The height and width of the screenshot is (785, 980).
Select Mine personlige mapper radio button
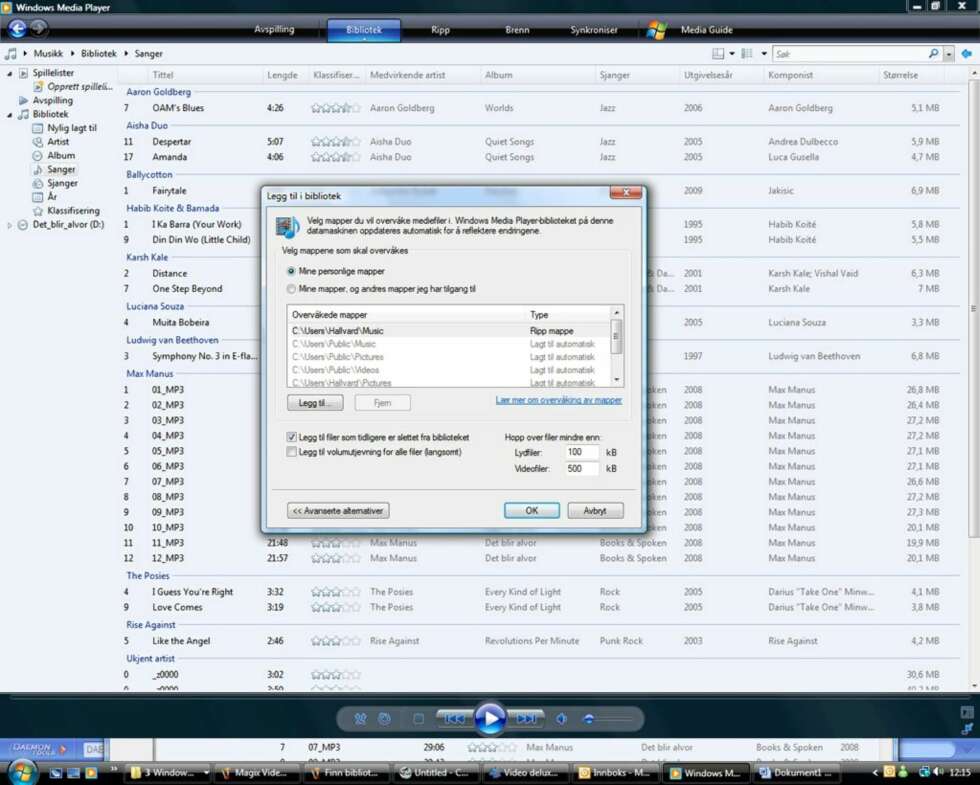[291, 271]
